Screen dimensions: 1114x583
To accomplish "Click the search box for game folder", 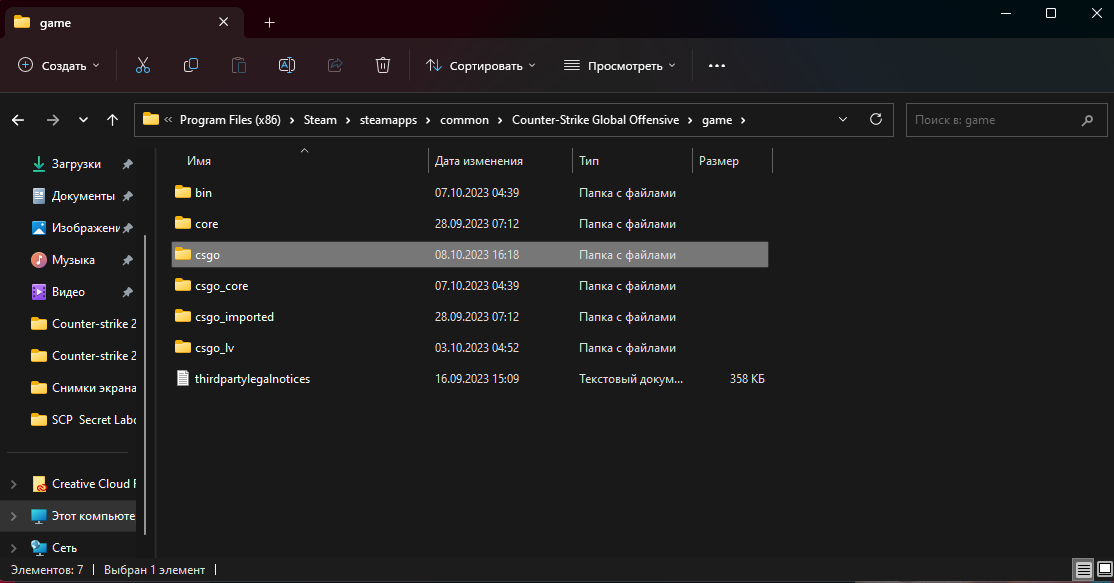I will point(990,120).
